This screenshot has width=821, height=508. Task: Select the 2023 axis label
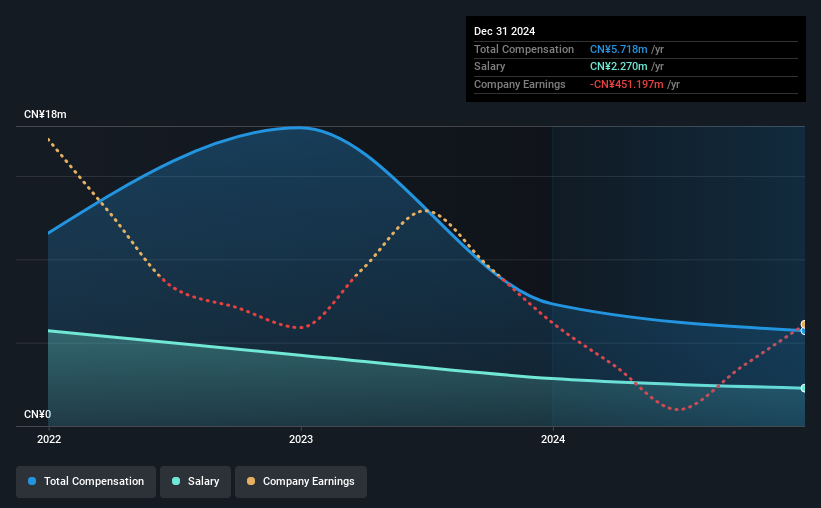point(301,439)
